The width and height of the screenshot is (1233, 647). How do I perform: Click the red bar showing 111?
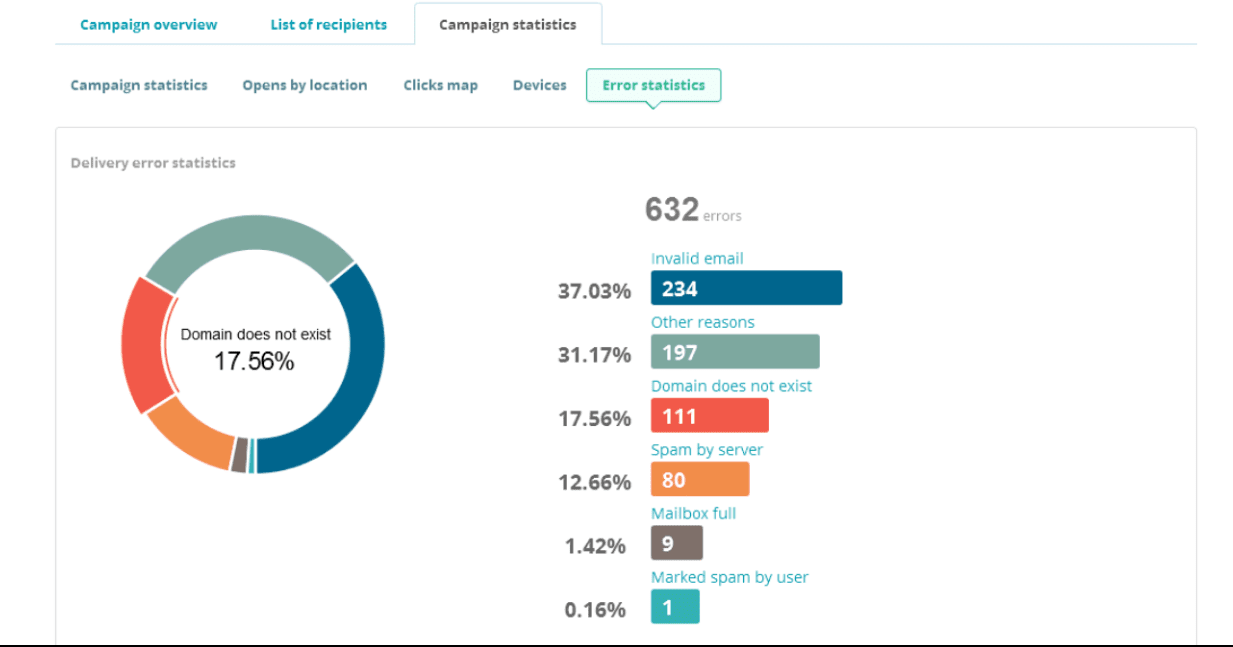[x=709, y=416]
